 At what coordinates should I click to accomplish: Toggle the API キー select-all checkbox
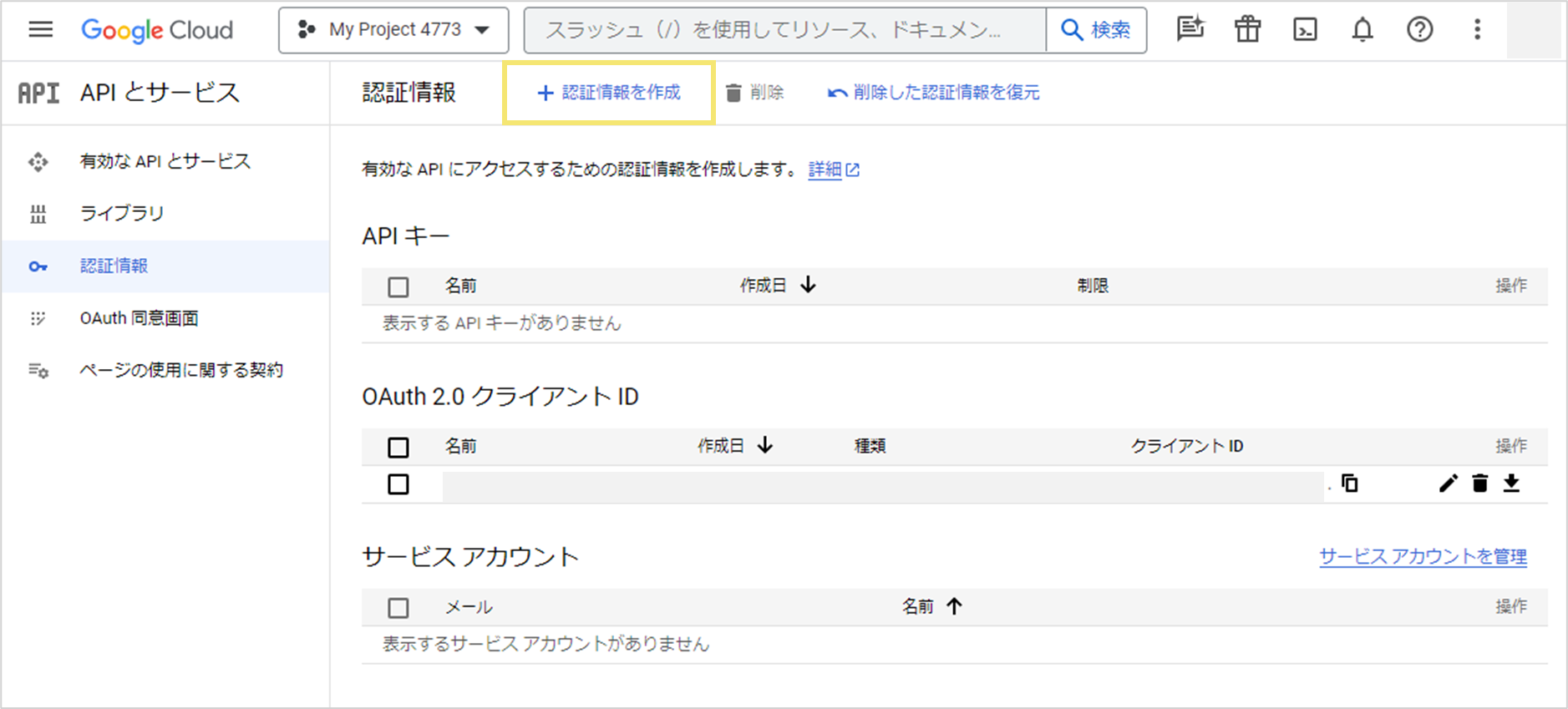398,286
